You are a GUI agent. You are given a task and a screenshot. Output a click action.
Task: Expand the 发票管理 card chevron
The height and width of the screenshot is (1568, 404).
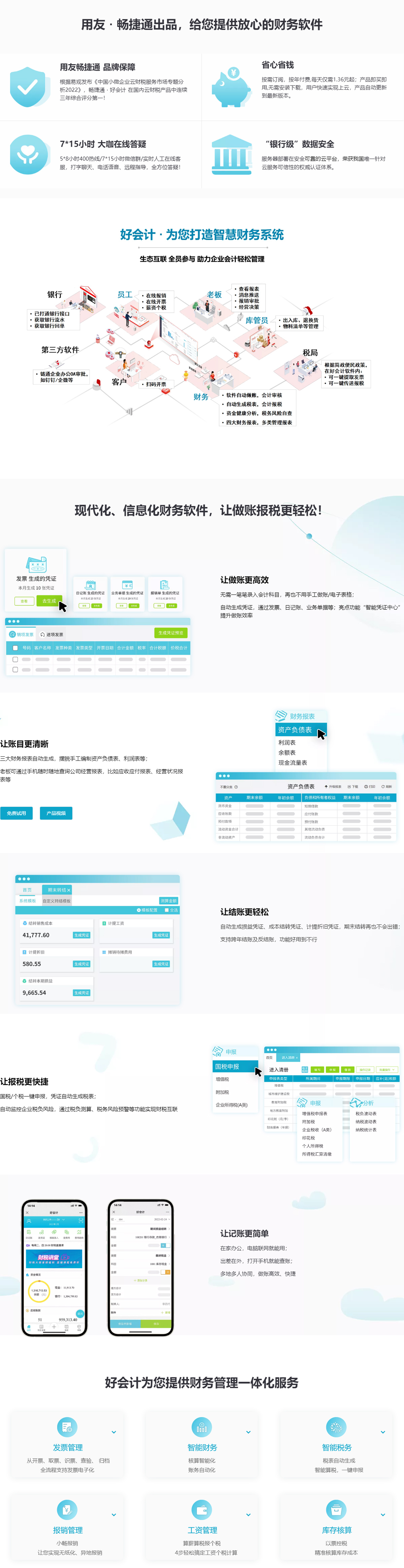click(114, 1432)
